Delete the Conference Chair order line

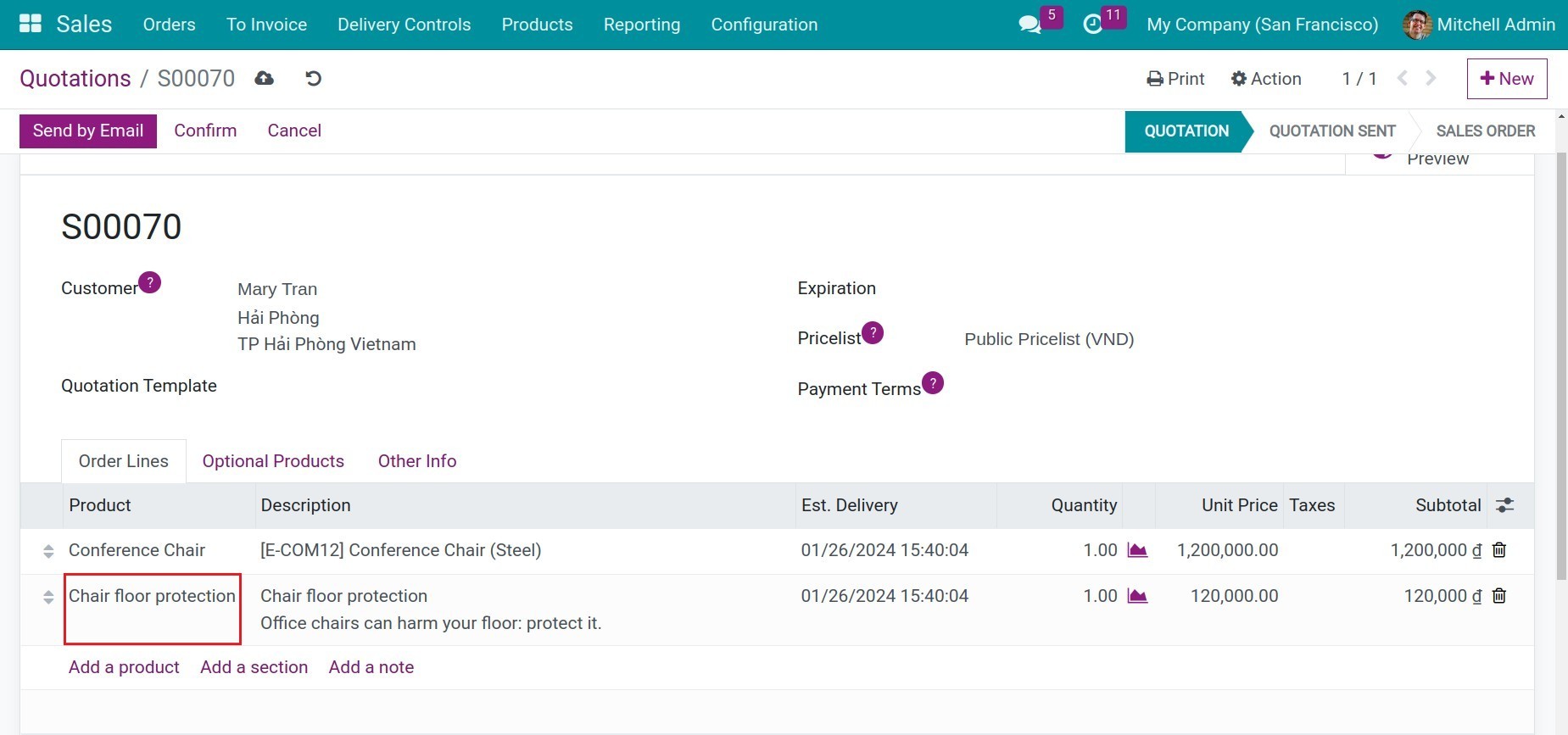(x=1499, y=550)
